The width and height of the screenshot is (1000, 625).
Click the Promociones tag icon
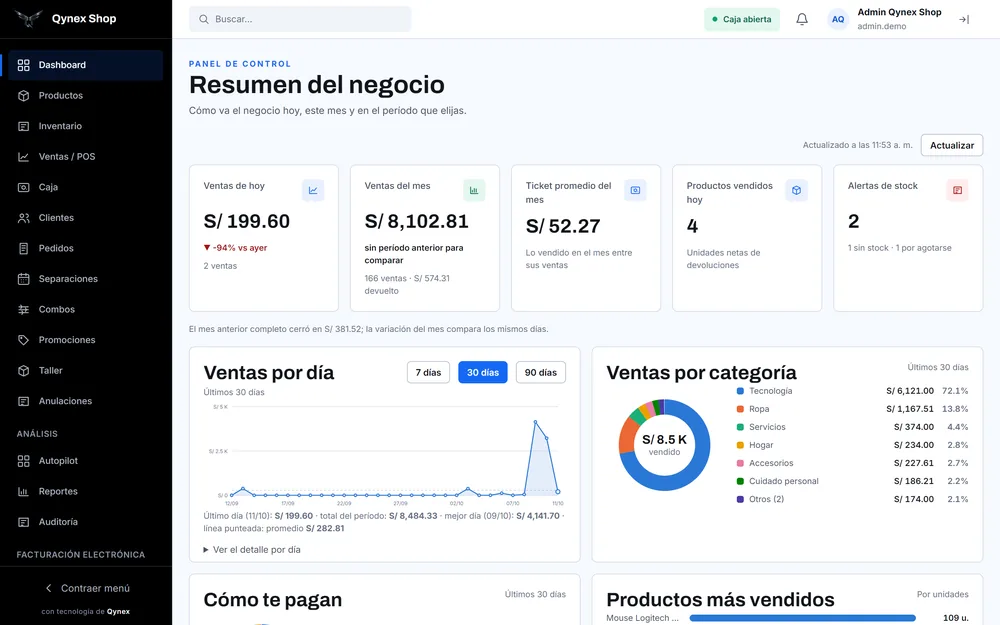pos(24,340)
